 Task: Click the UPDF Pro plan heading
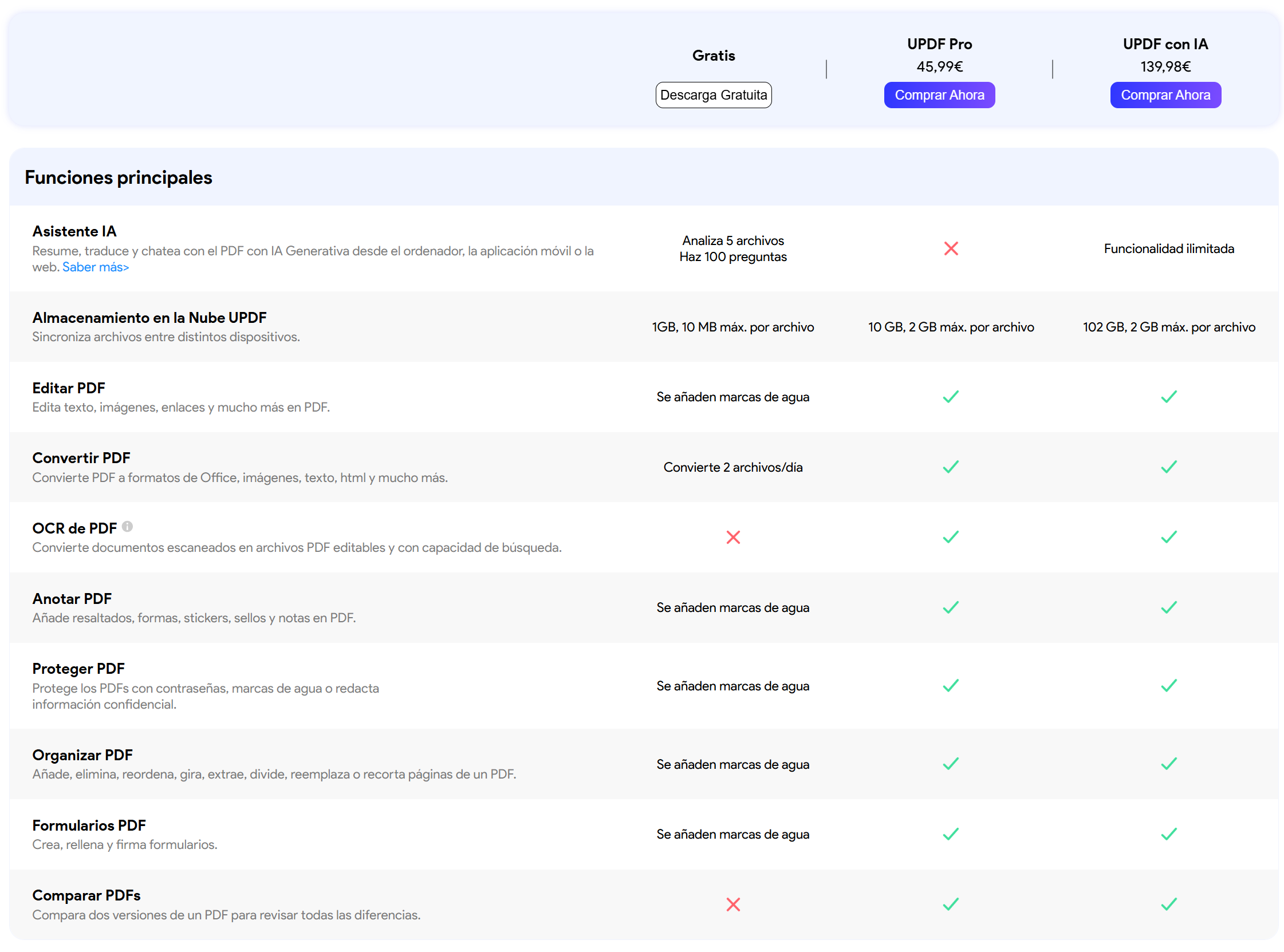pyautogui.click(x=939, y=44)
